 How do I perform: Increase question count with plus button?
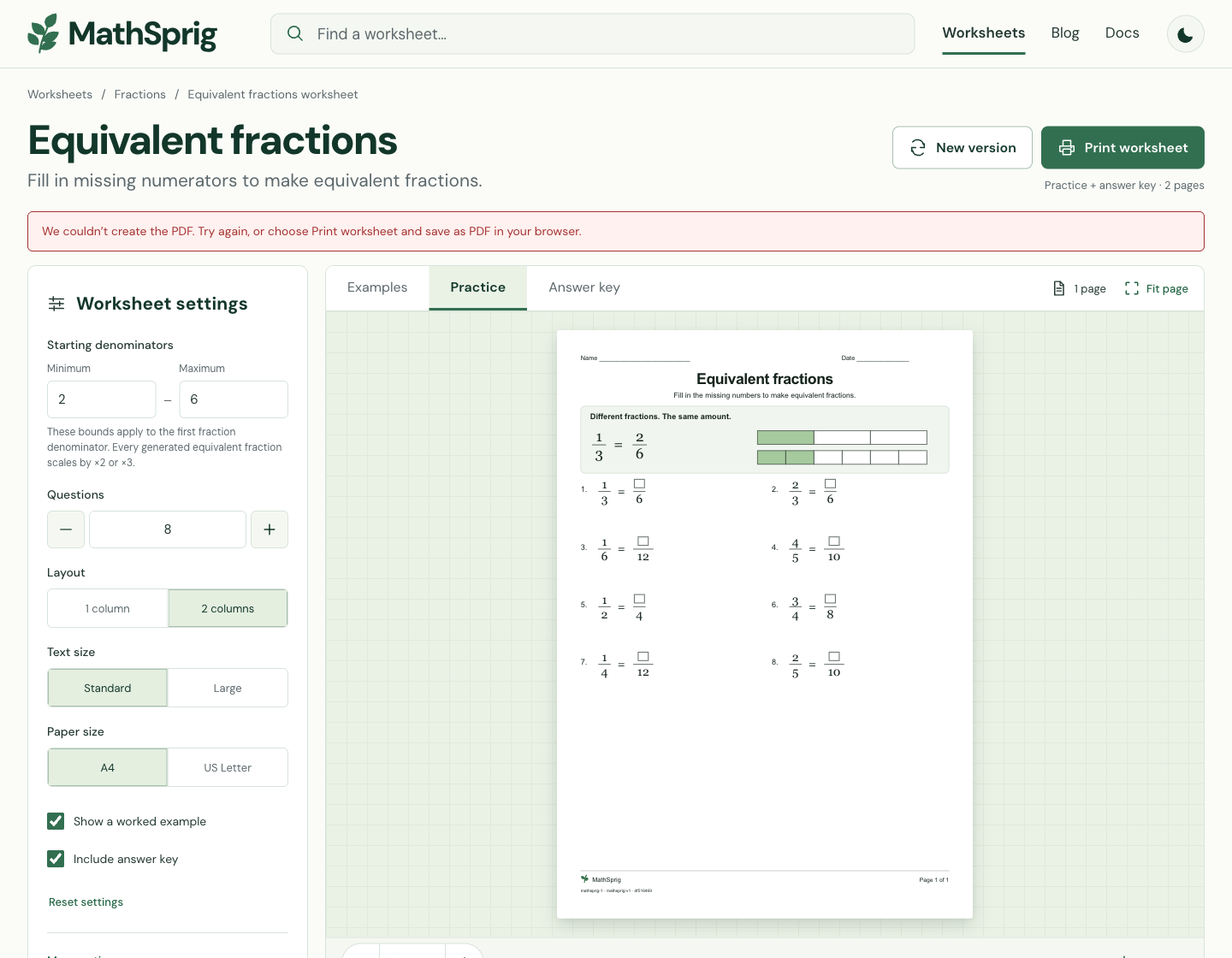269,529
